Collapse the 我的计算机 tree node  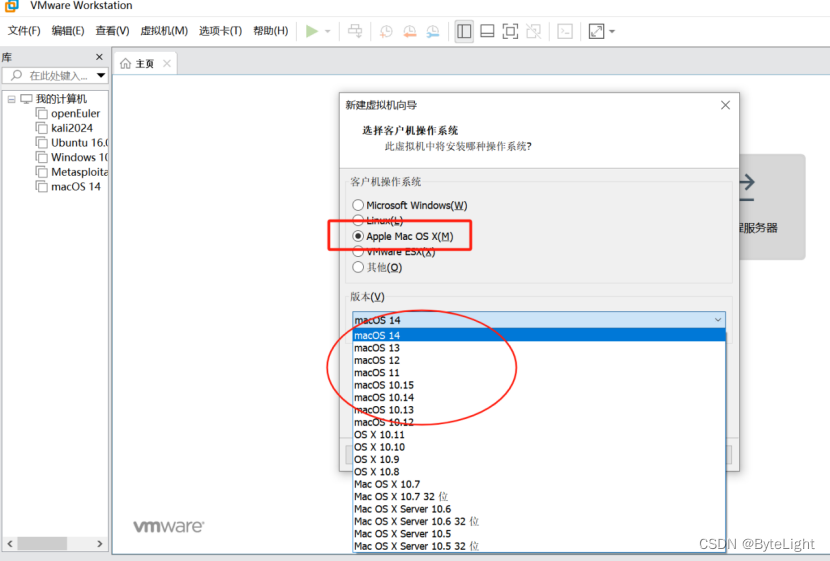click(x=11, y=99)
